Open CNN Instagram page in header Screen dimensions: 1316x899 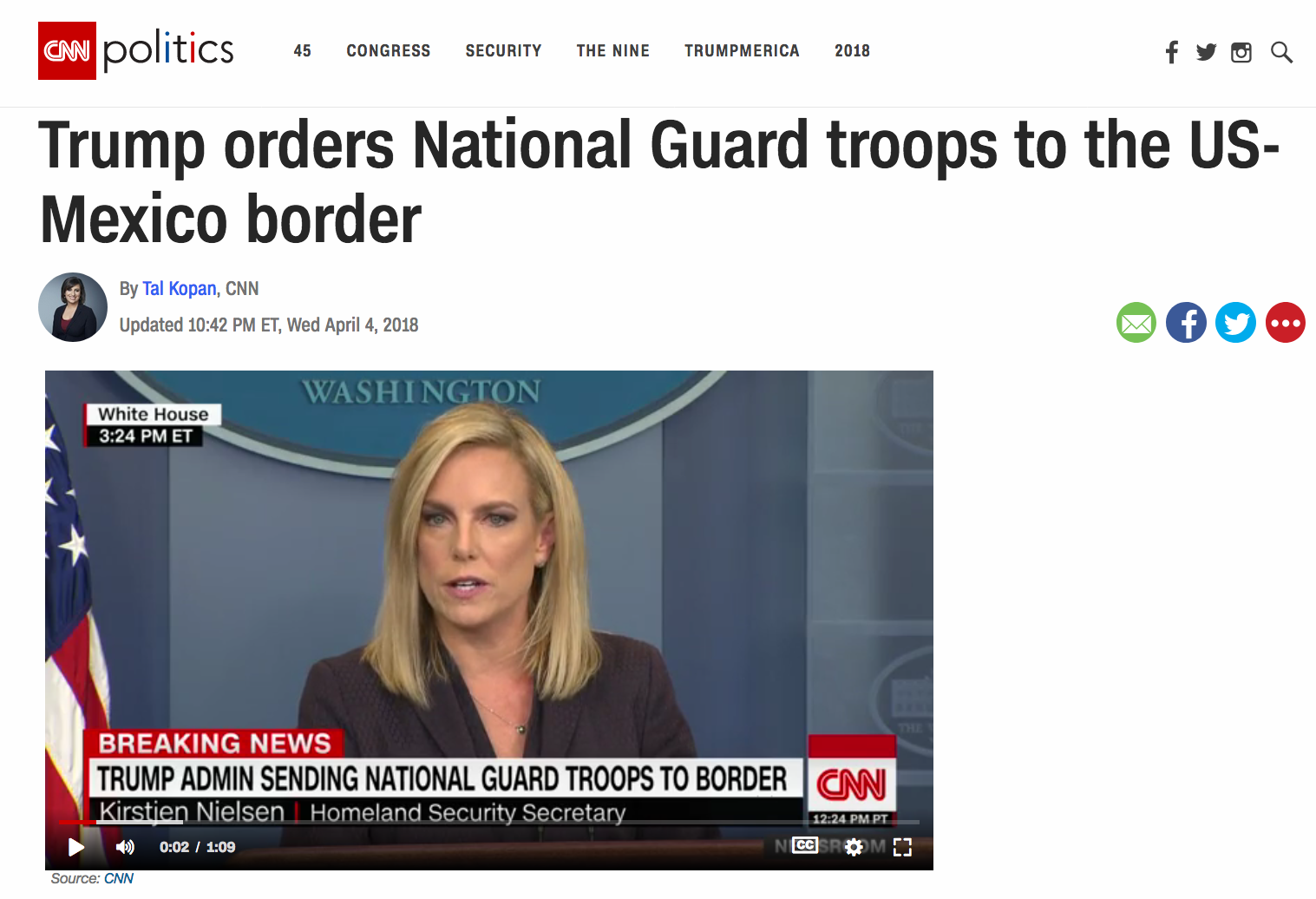tap(1241, 52)
